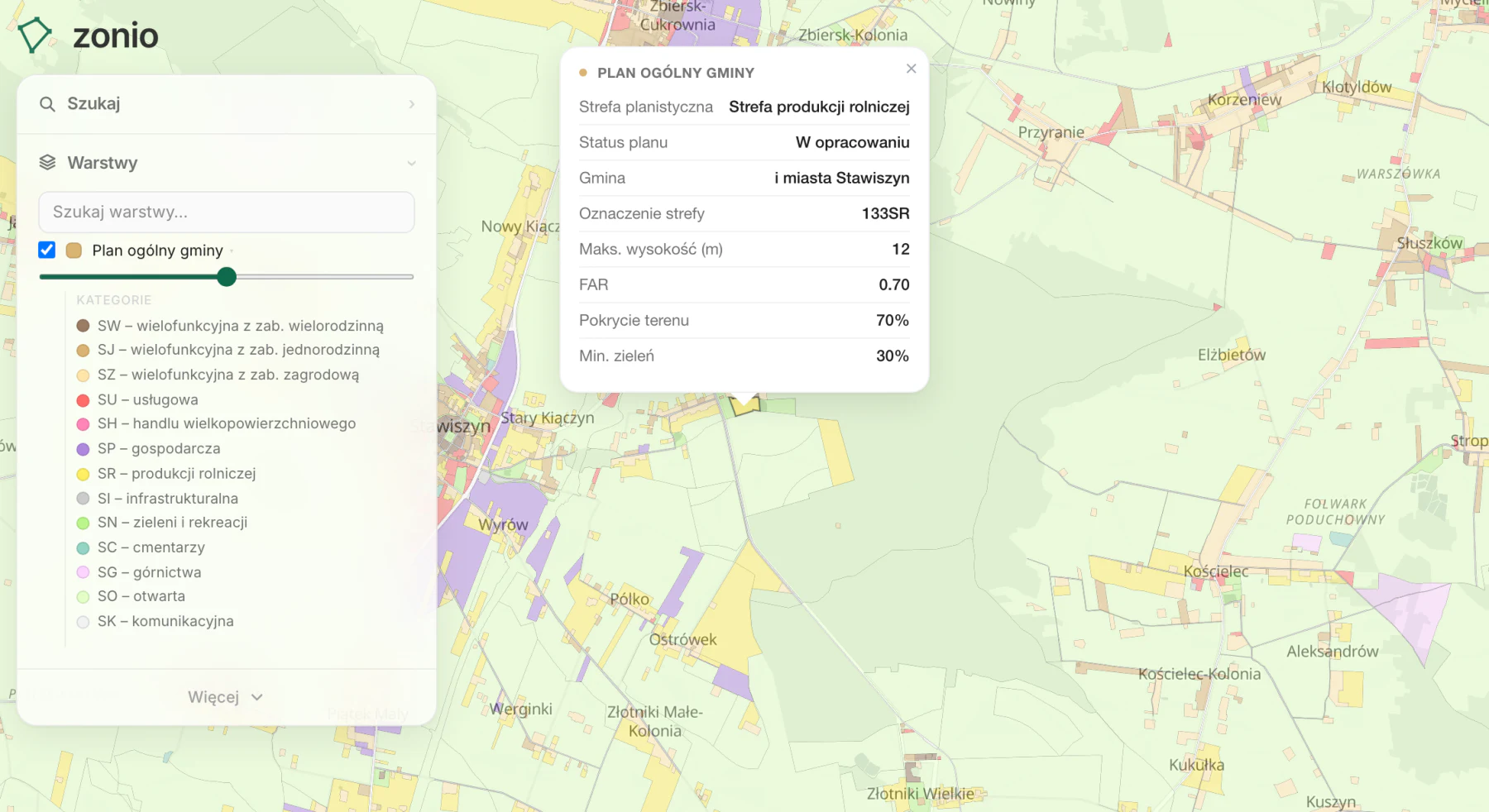Click the Maks. wysokość value 12
This screenshot has height=812, width=1489.
point(900,249)
